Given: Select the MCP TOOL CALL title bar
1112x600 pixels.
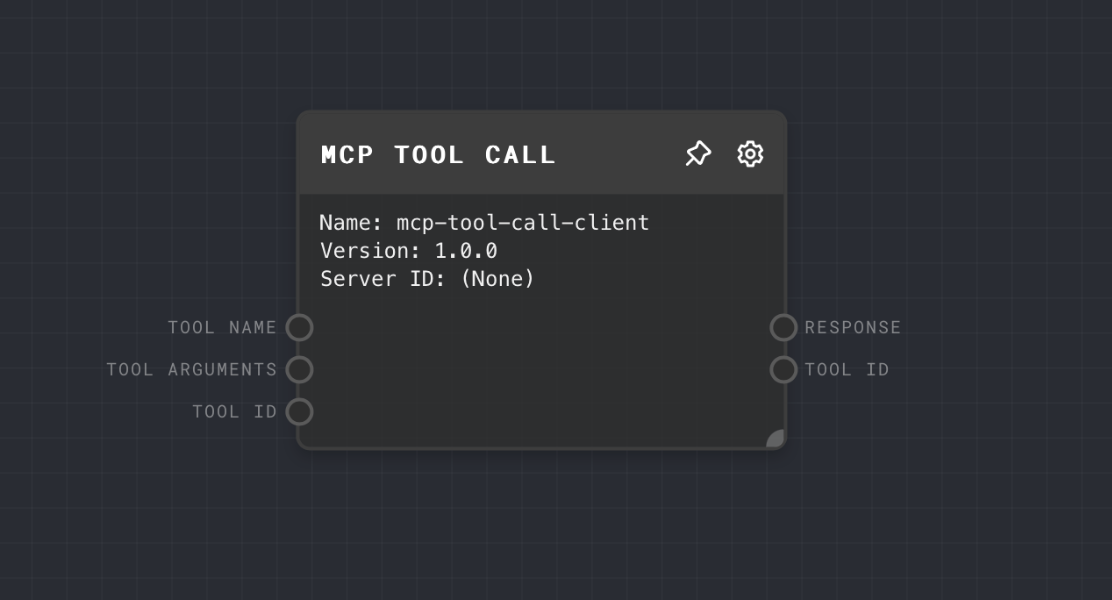Looking at the screenshot, I should [542, 153].
